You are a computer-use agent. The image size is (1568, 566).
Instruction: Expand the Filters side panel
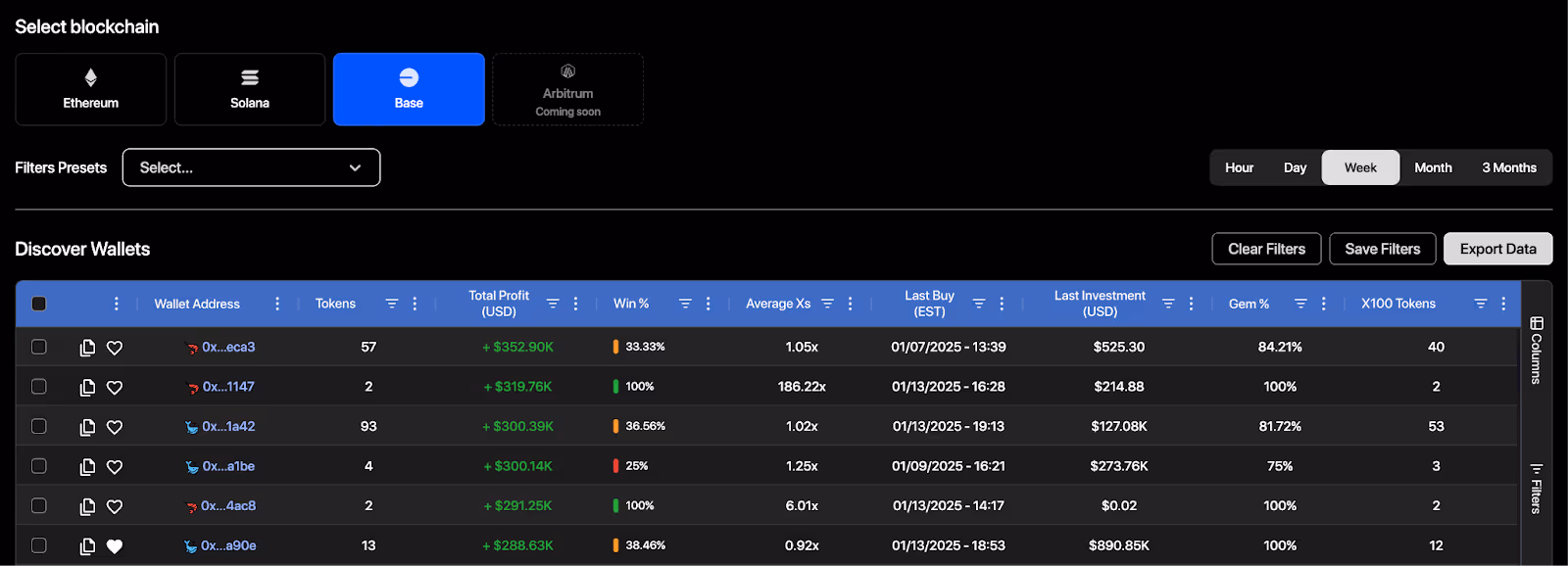pos(1536,489)
